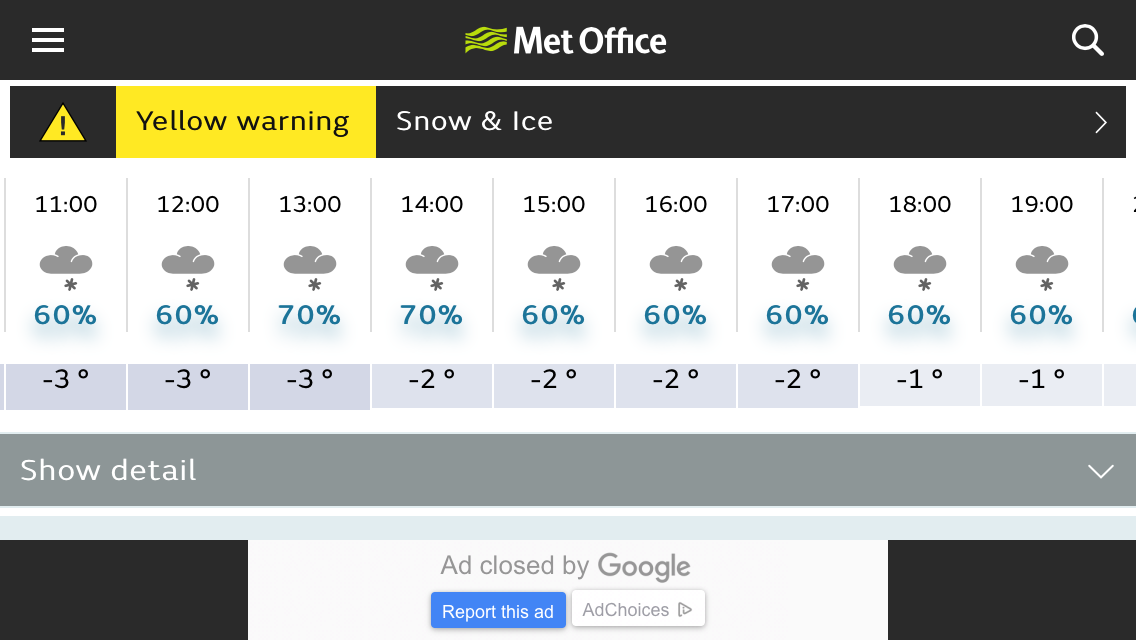Select the 17:00 forecast column
This screenshot has width=1136, height=640.
[x=798, y=293]
